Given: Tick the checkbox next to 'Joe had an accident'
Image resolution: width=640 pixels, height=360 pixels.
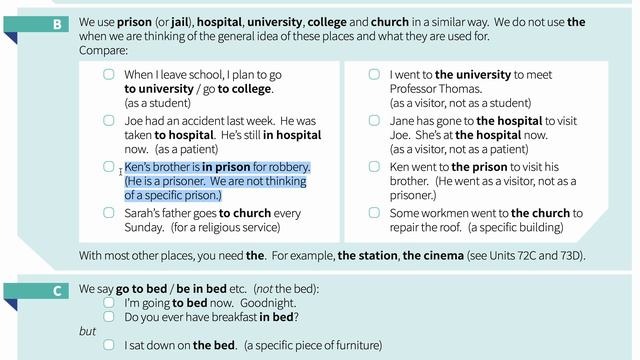Looking at the screenshot, I should tap(109, 120).
